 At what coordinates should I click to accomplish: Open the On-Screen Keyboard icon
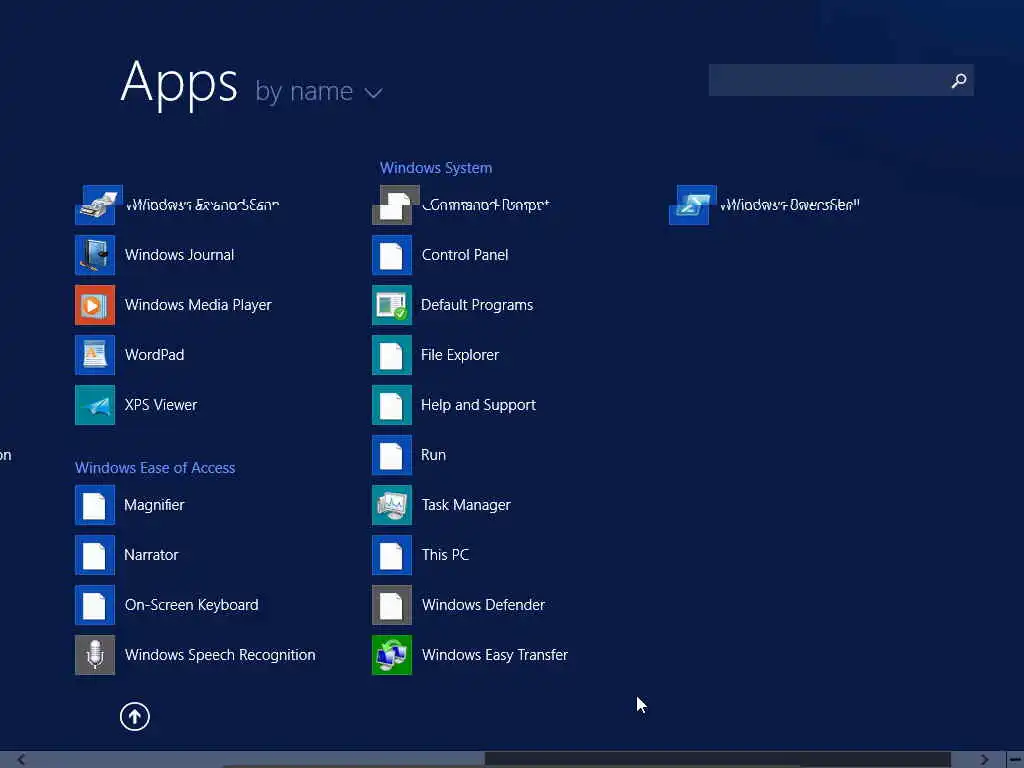95,605
